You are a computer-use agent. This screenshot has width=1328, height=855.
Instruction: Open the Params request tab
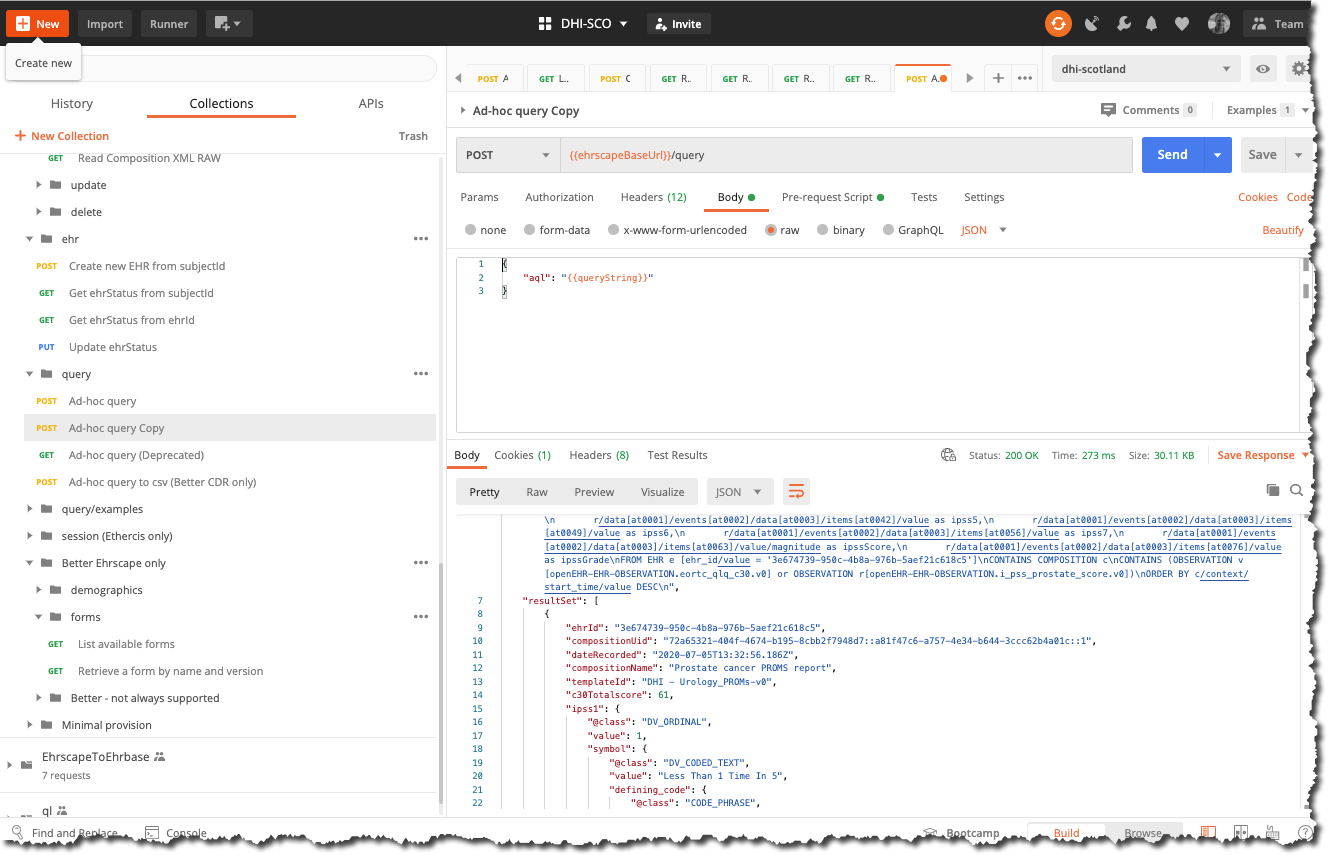pyautogui.click(x=480, y=197)
